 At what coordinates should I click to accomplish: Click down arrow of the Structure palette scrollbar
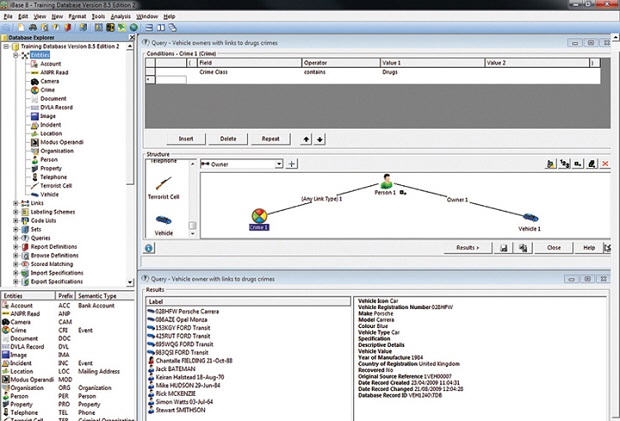point(193,234)
